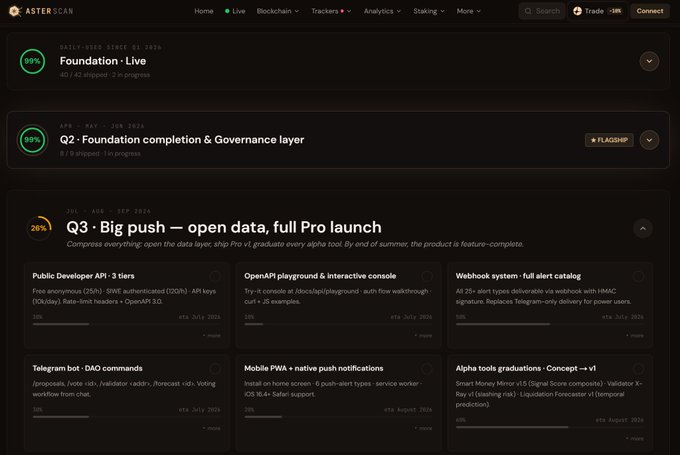The image size is (680, 455).
Task: Go to the Live nav item
Action: tap(235, 11)
